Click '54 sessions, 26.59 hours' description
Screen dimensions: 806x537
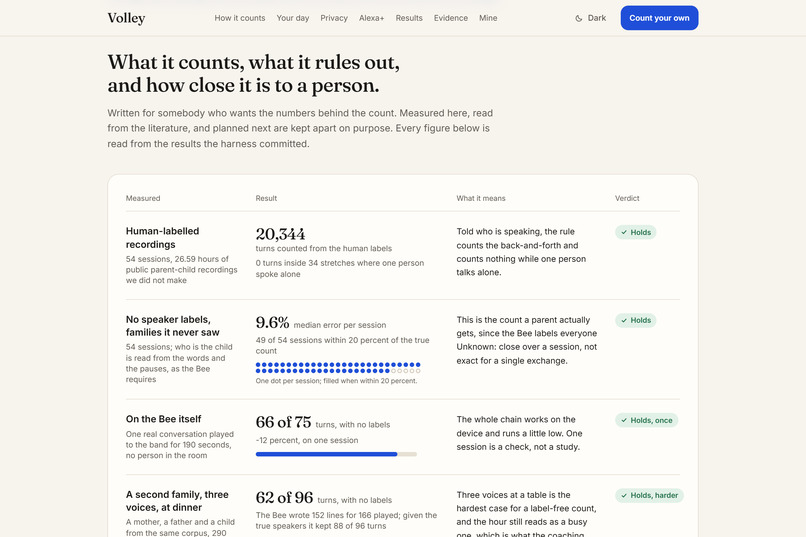pyautogui.click(x=181, y=269)
